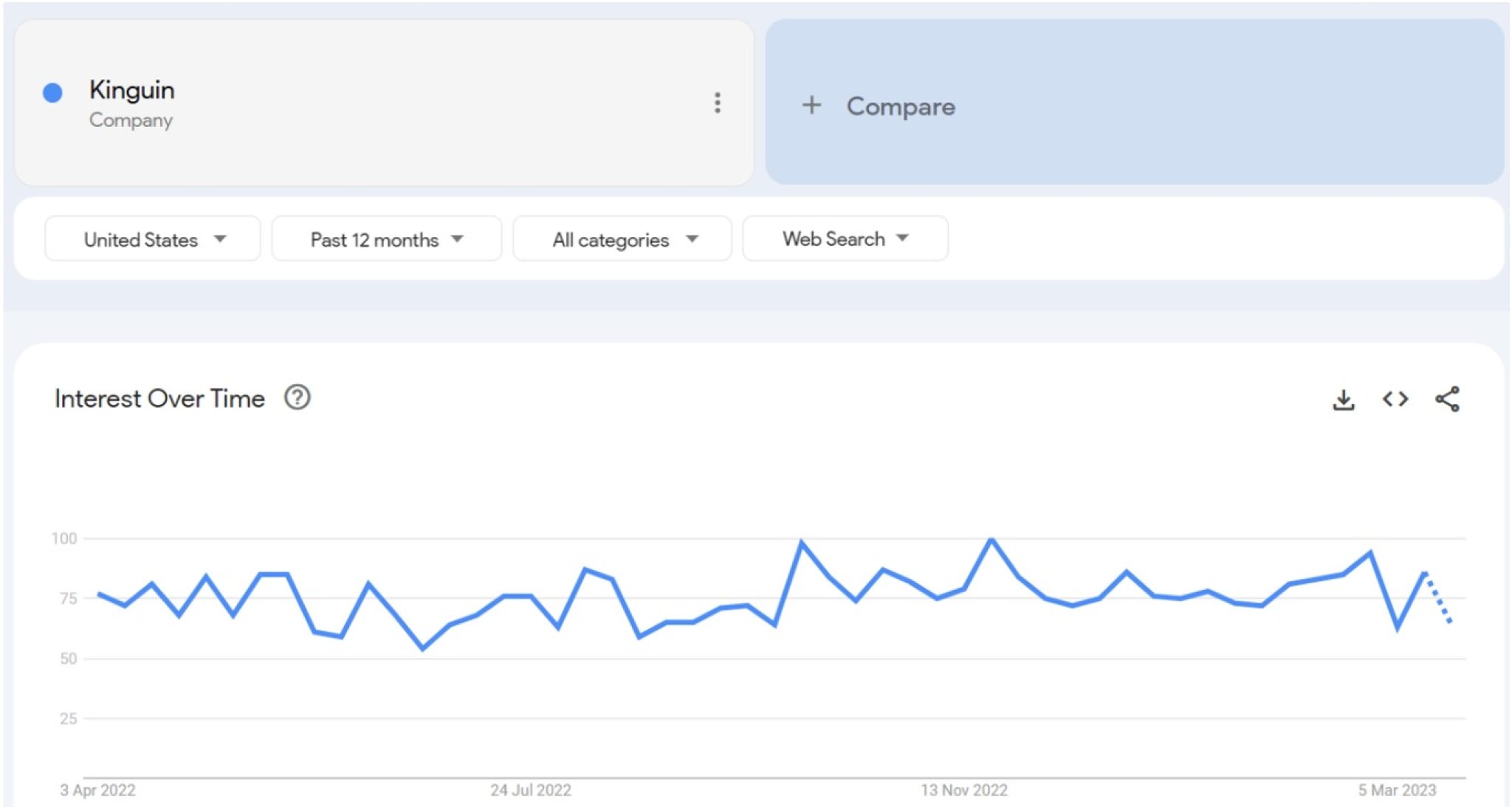The height and width of the screenshot is (807, 1512).
Task: Click the 75 y-axis label
Action: pyautogui.click(x=68, y=598)
